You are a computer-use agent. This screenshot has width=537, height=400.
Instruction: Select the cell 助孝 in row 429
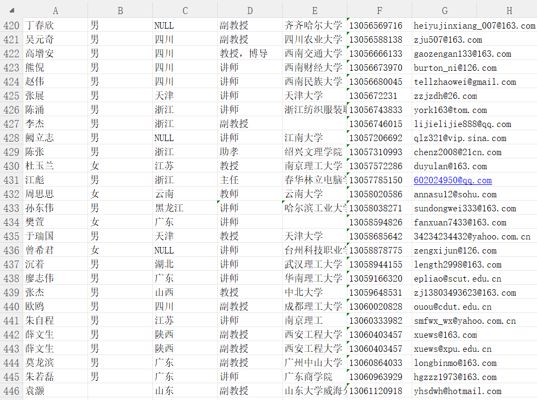(x=229, y=152)
